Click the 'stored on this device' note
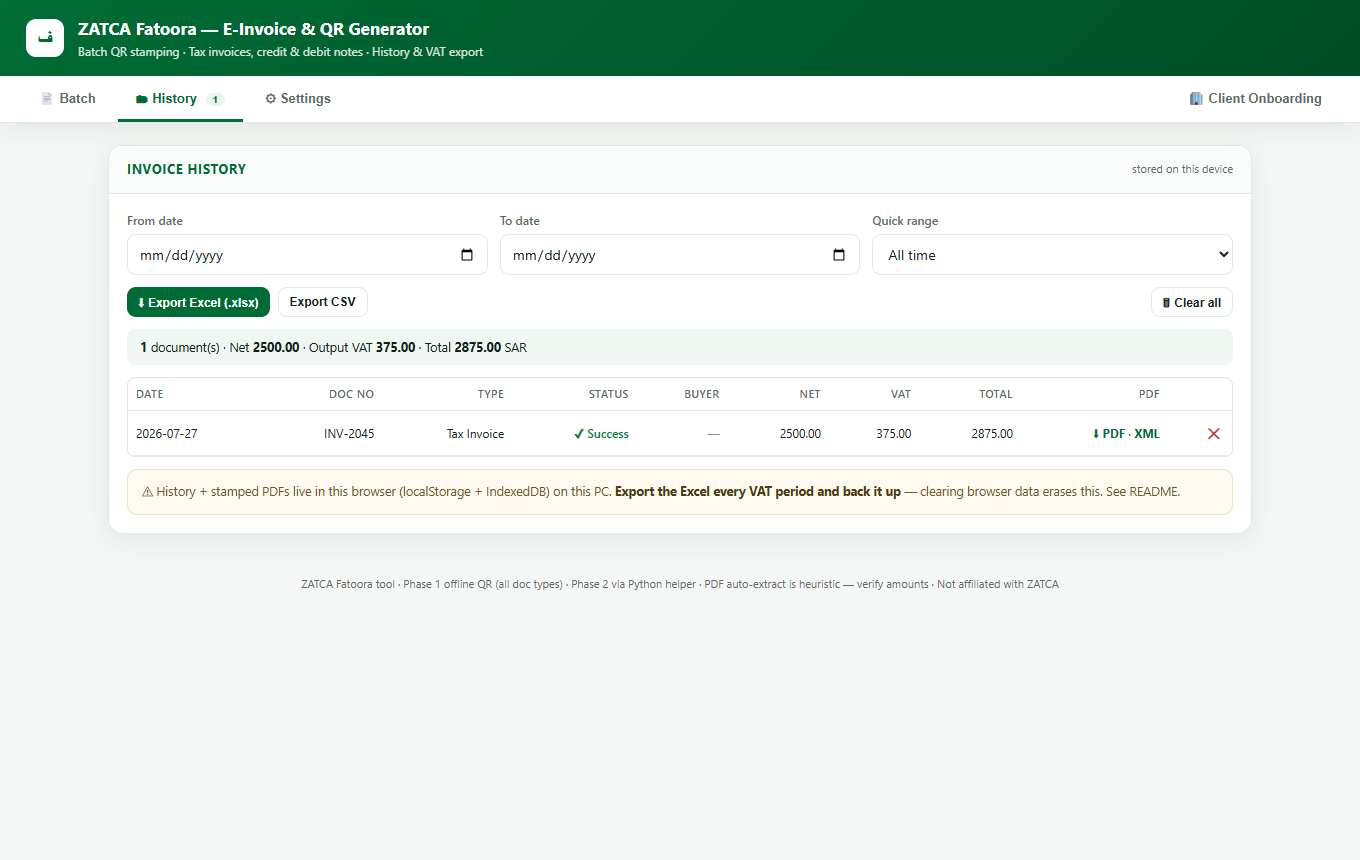1360x860 pixels. 1182,169
